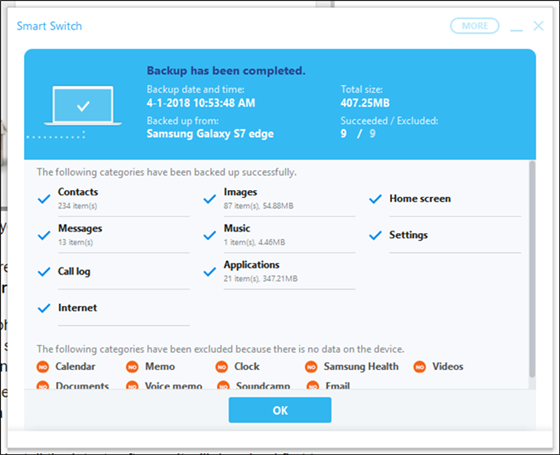Click the 'Backup has been completed.' heading
Screen dimensions: 560x455
pos(226,70)
